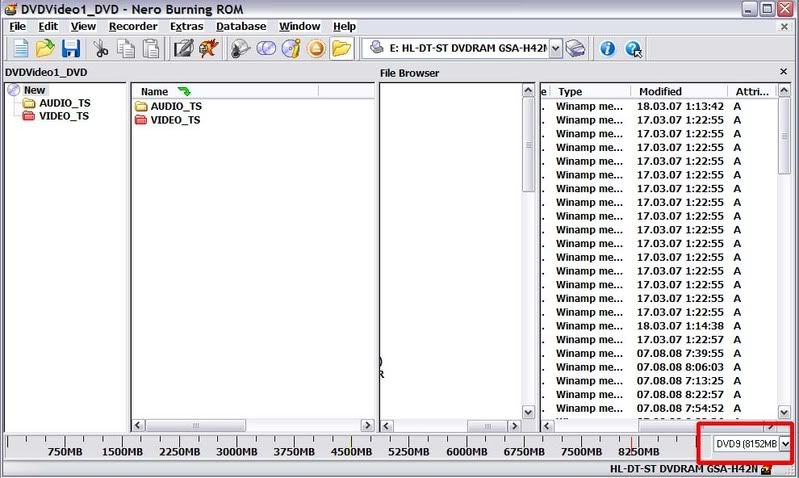Screen dimensions: 799x478
Task: Click the Open compilation folder icon
Action: (45, 49)
